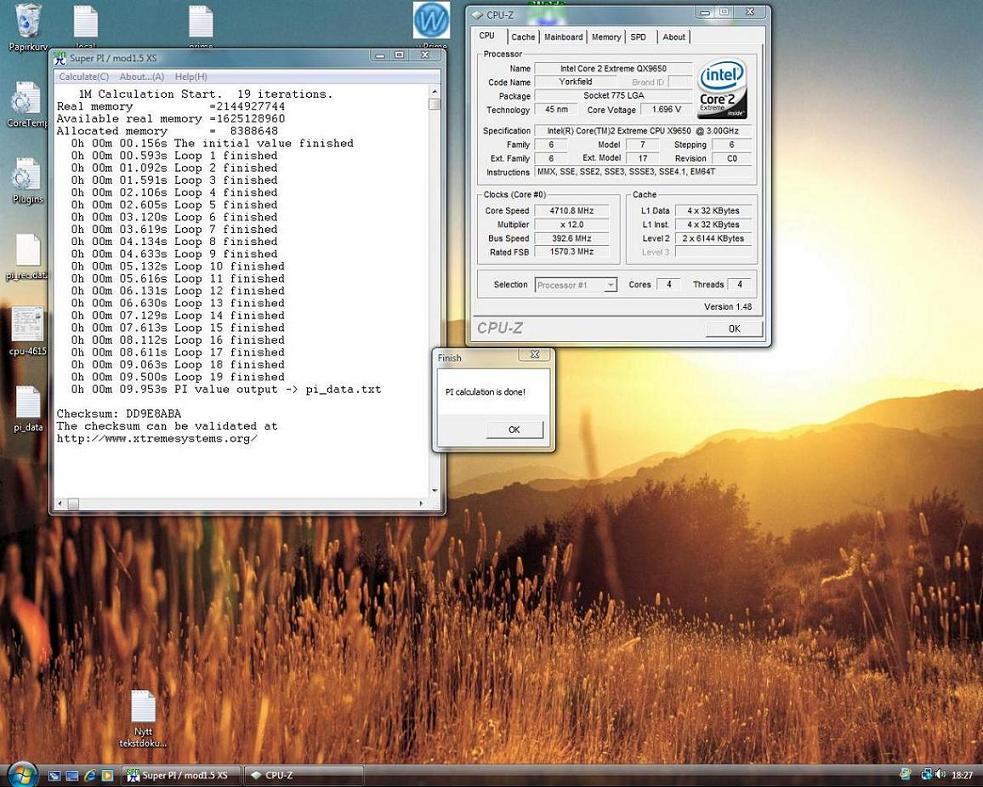Click Super PI horizontal scrollbar right arrow
The width and height of the screenshot is (983, 787).
(x=421, y=504)
